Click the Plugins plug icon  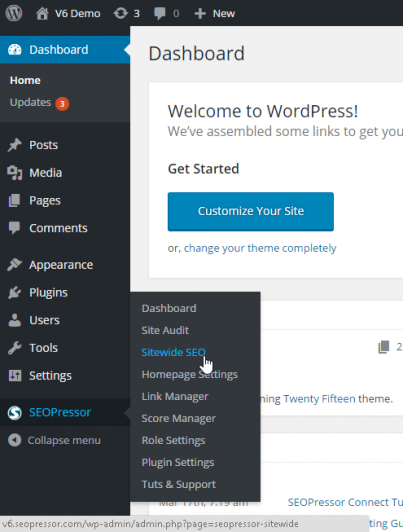point(14,292)
